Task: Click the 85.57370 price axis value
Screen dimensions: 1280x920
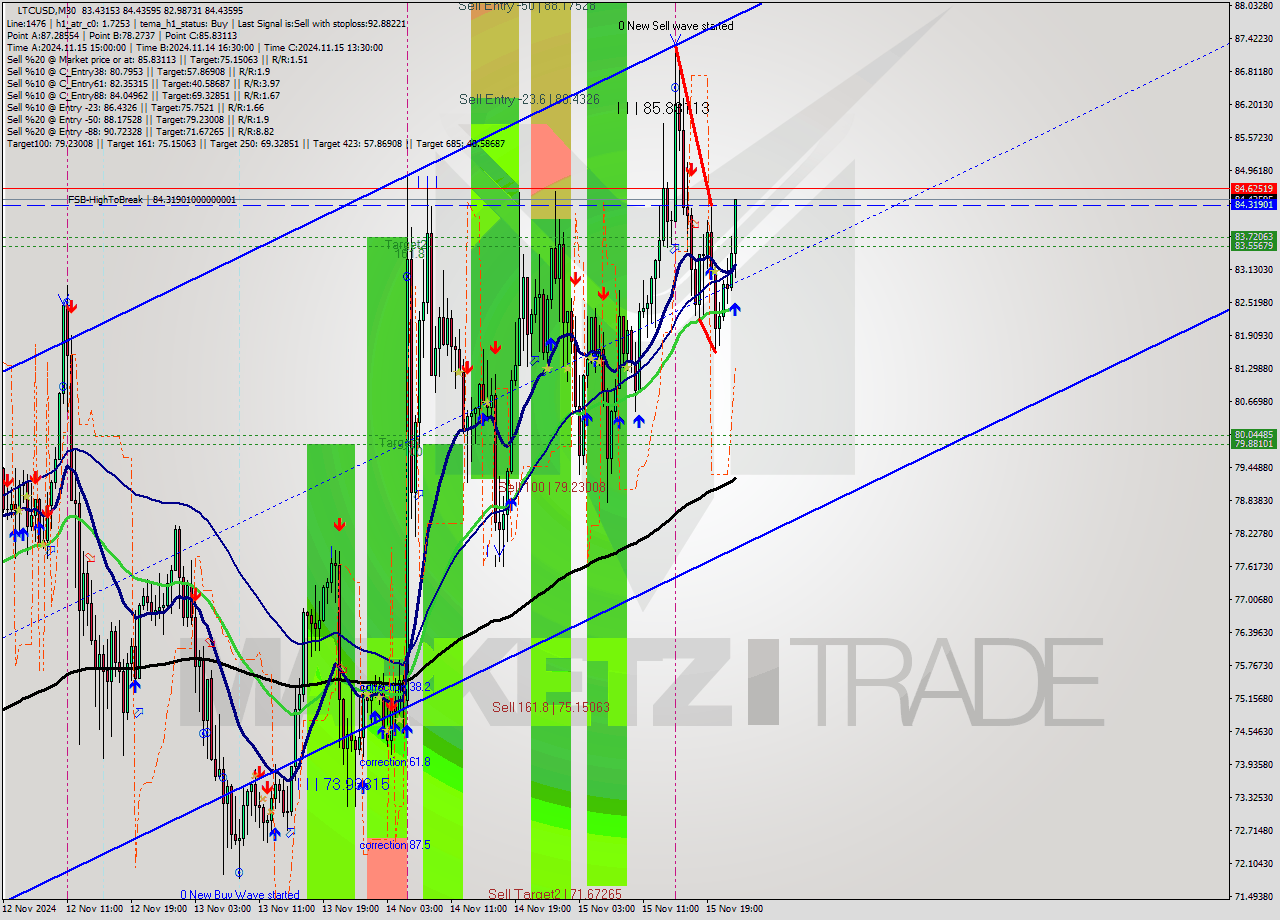Action: 1253,137
